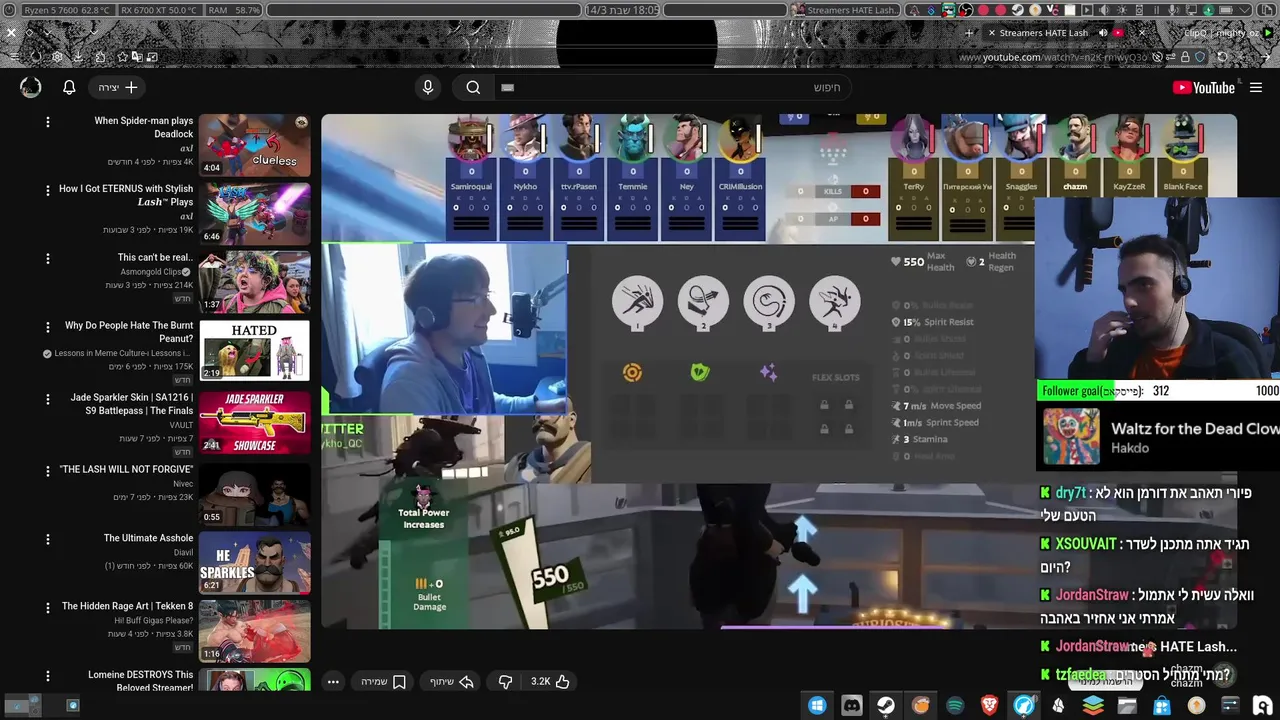Open the HATED Burnt Peanut thumbnail
The width and height of the screenshot is (1280, 720).
tap(254, 350)
